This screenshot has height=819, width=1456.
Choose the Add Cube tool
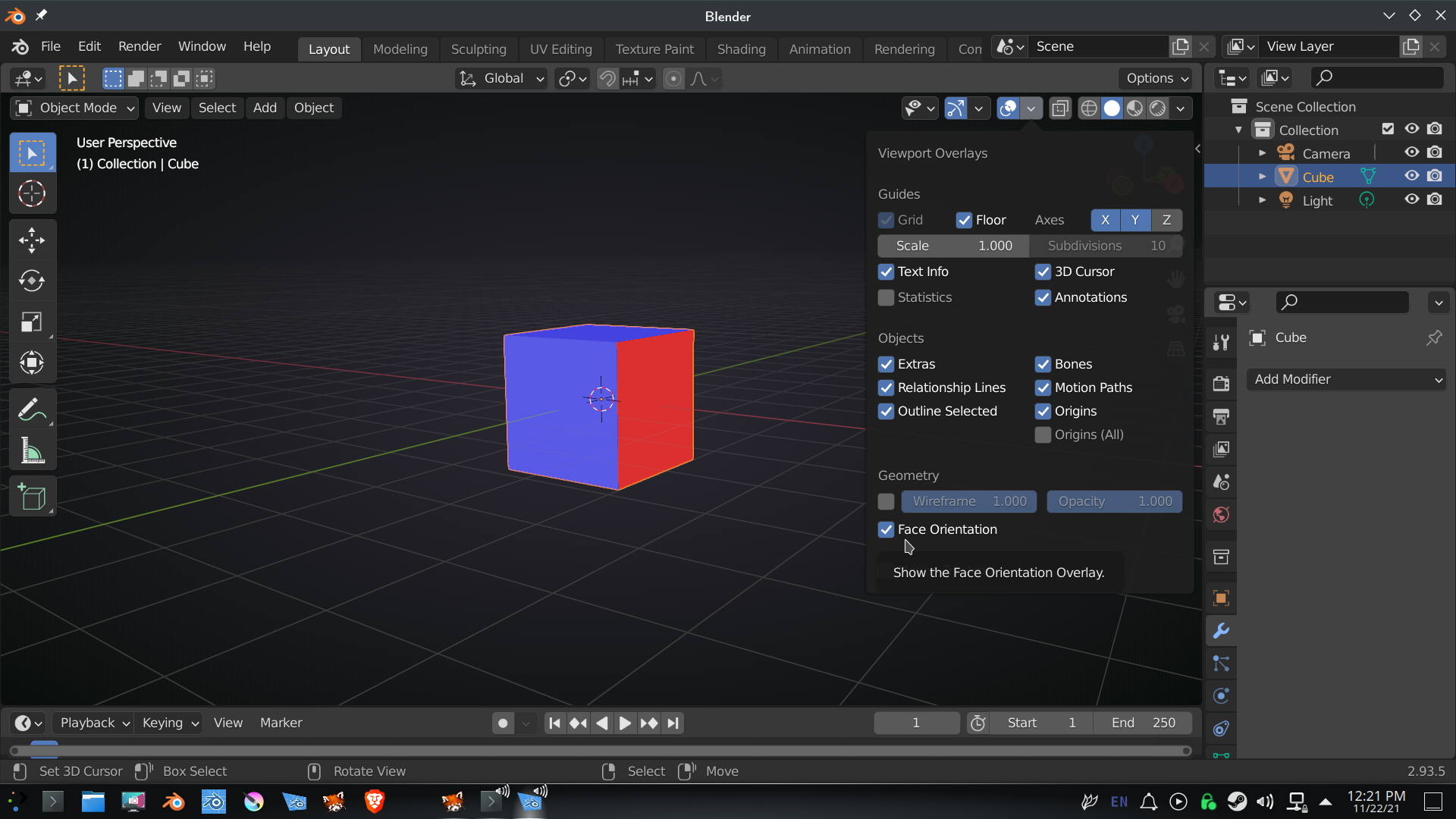click(x=32, y=497)
